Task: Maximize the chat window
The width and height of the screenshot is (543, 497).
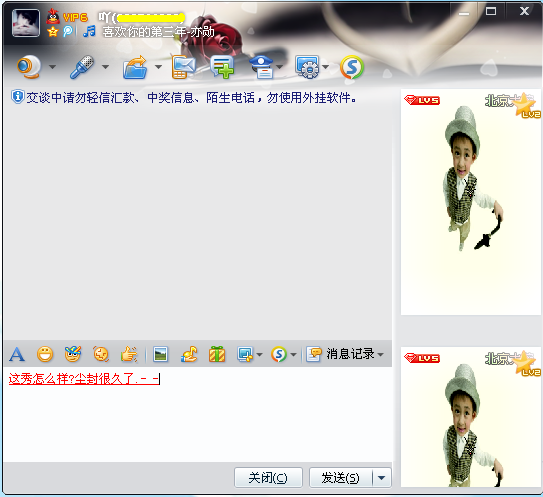Action: pos(491,12)
